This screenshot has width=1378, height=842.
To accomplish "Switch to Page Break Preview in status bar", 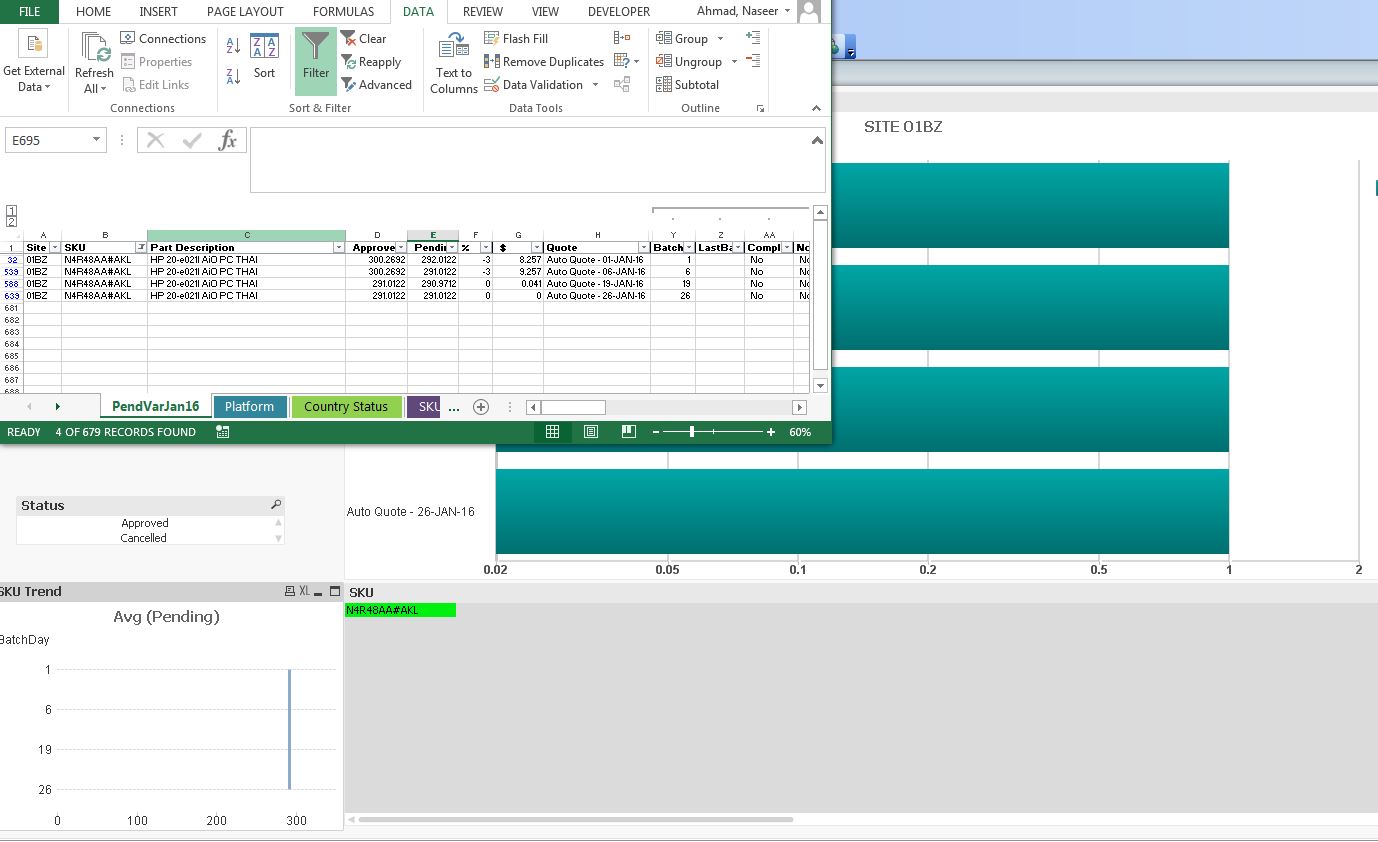I will (x=629, y=432).
